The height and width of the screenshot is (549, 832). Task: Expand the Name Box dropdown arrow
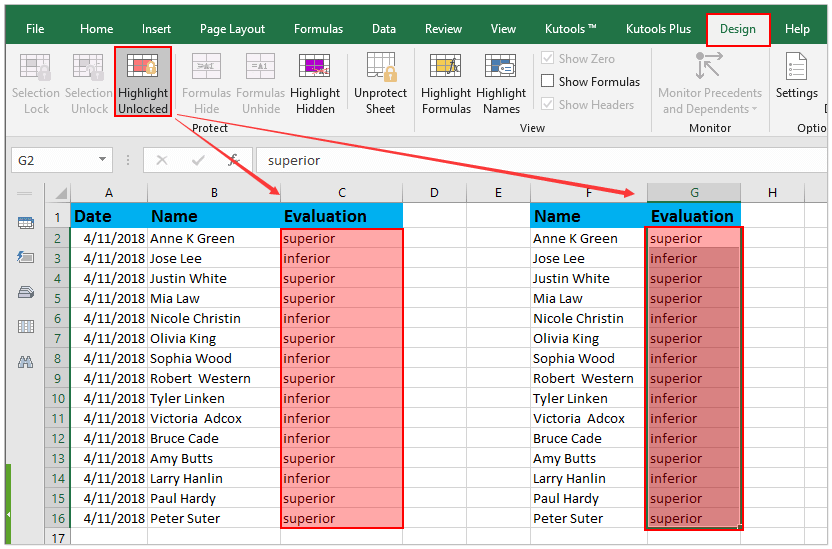(x=102, y=160)
